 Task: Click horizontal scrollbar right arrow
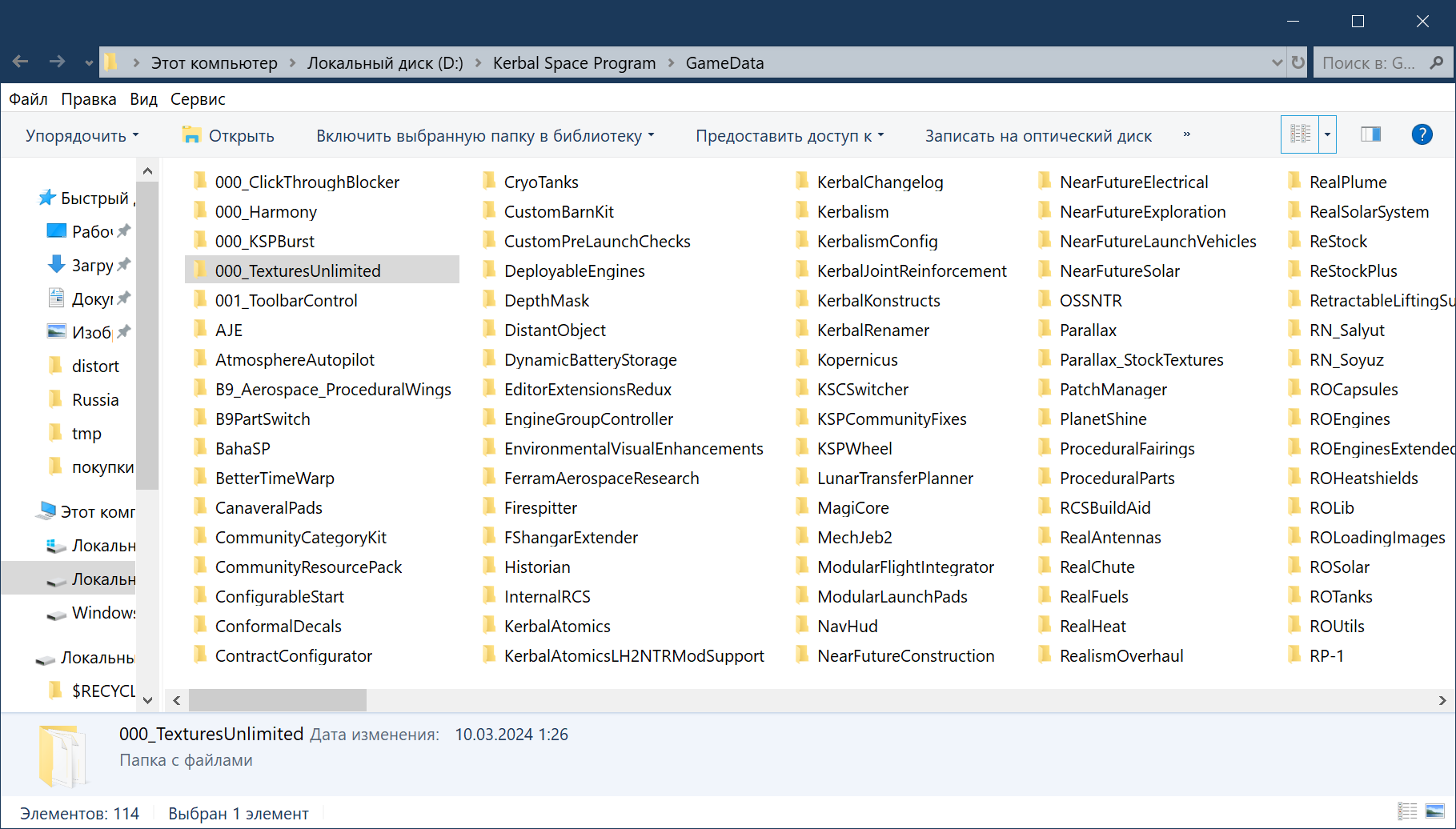coord(1442,700)
